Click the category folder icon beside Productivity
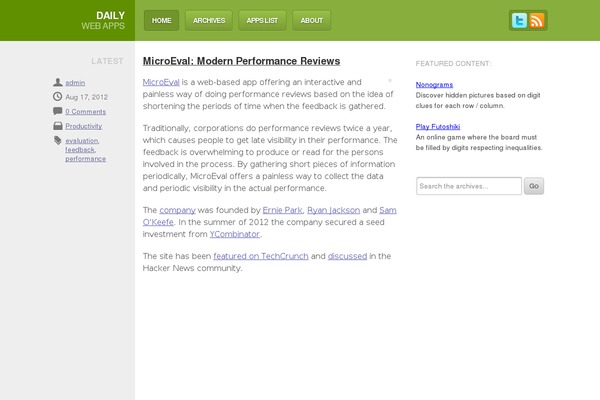Viewport: 600px width, 400px height. coord(58,126)
